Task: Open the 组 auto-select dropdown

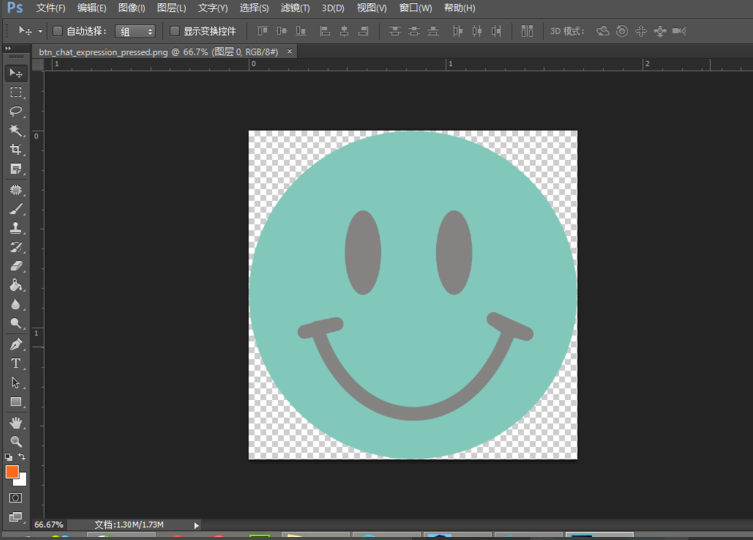Action: pos(135,31)
